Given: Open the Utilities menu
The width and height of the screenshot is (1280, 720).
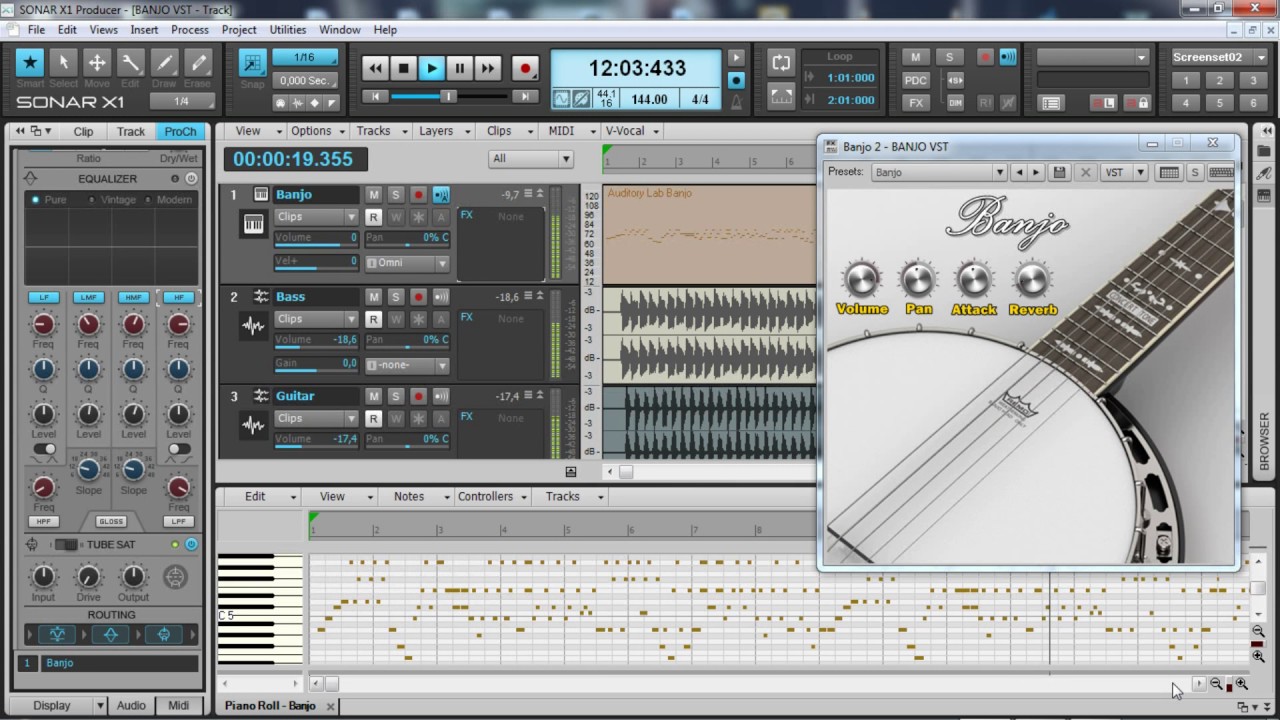Looking at the screenshot, I should (288, 30).
